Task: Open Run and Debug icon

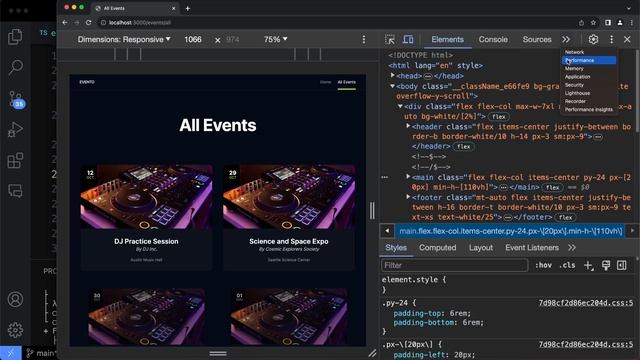Action: [15, 130]
